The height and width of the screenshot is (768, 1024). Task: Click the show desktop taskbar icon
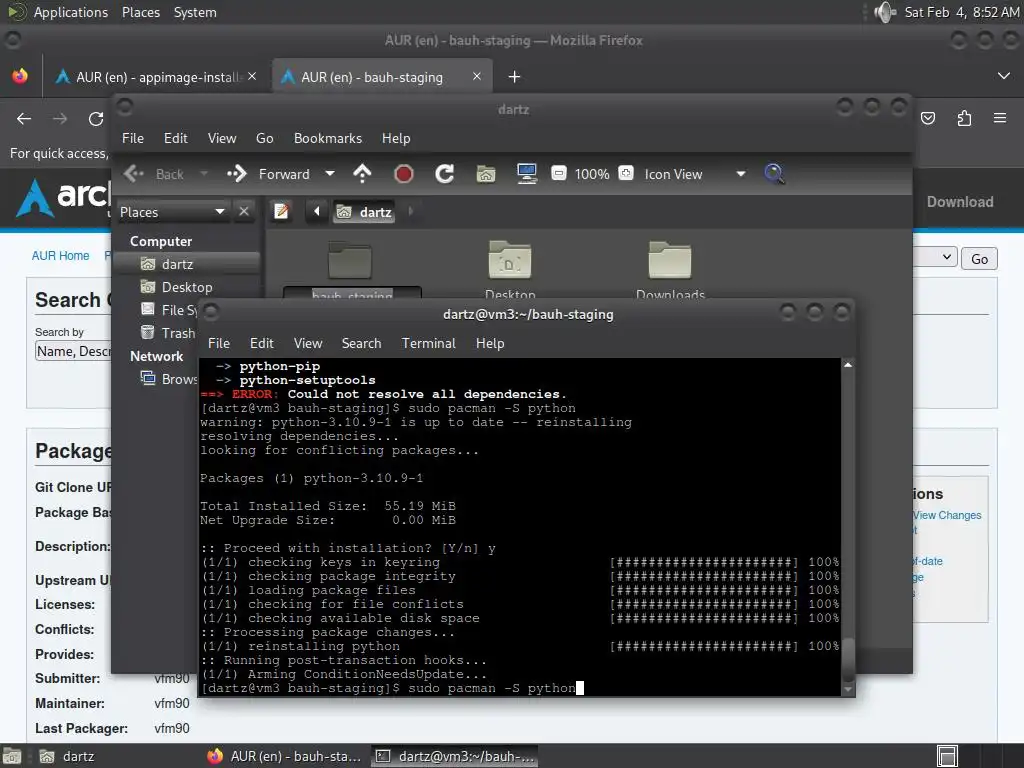tap(12, 757)
